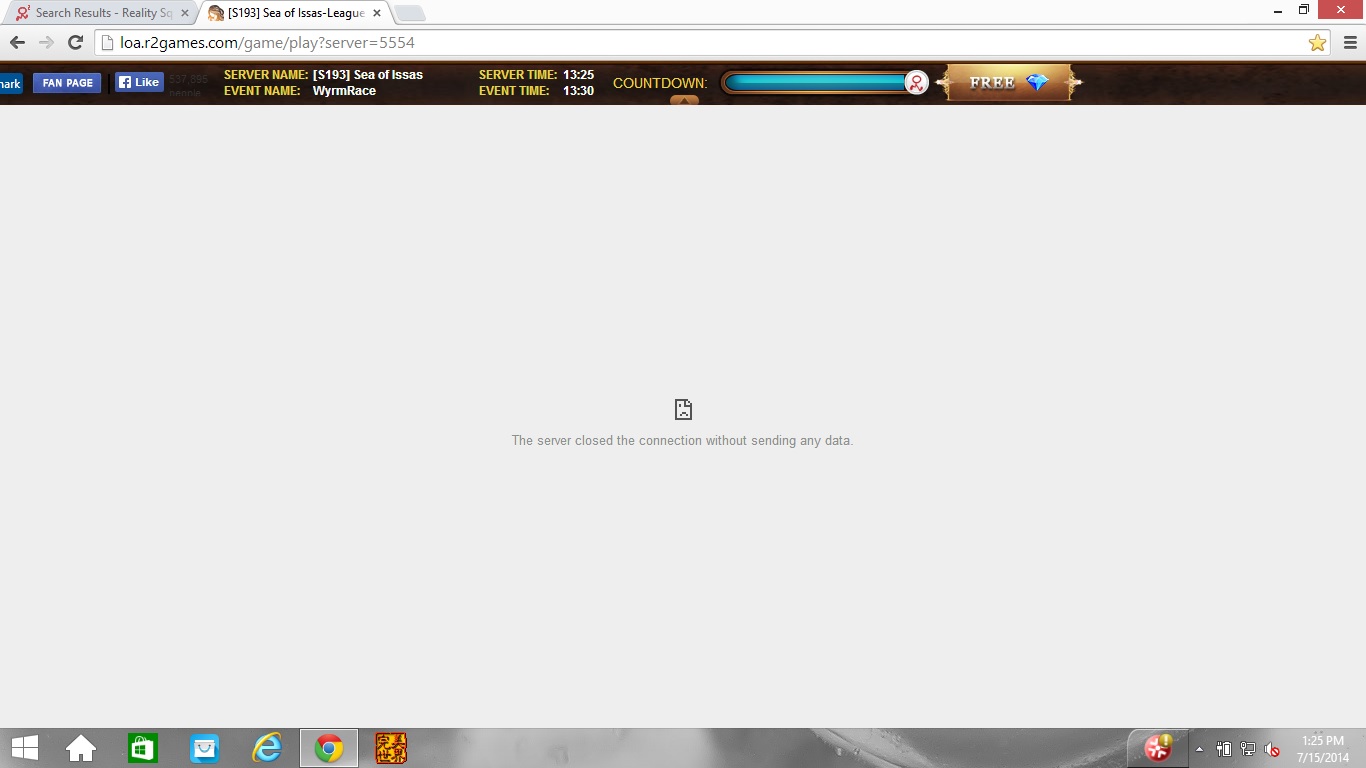The height and width of the screenshot is (768, 1366).
Task: Switch to the Search Results tab
Action: 100,13
